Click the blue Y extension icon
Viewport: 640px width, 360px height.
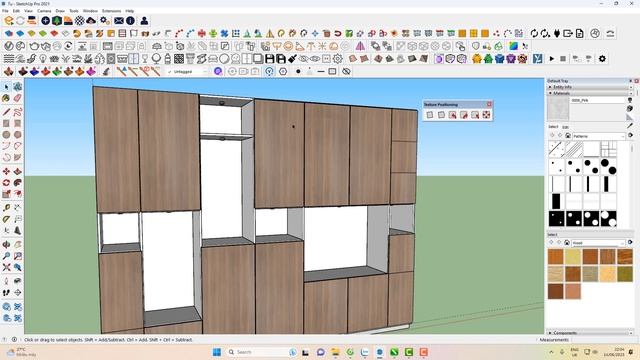(538, 59)
